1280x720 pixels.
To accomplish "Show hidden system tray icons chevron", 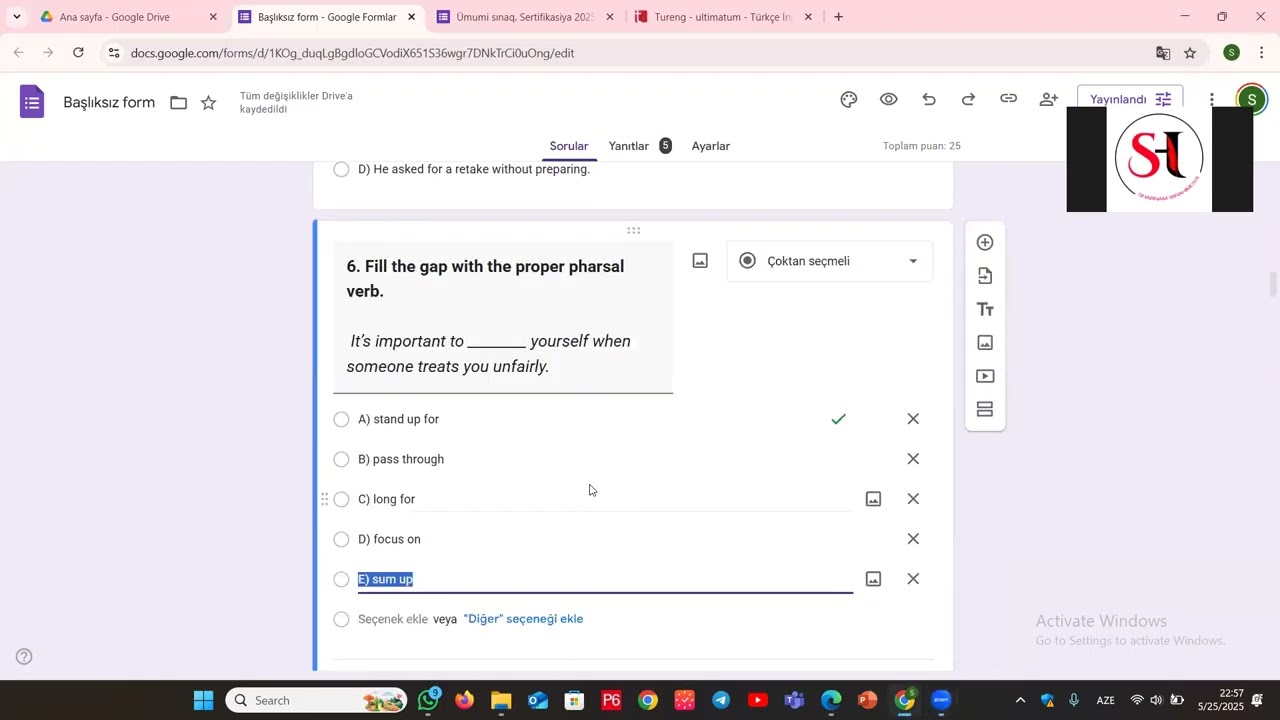I will pyautogui.click(x=1020, y=700).
